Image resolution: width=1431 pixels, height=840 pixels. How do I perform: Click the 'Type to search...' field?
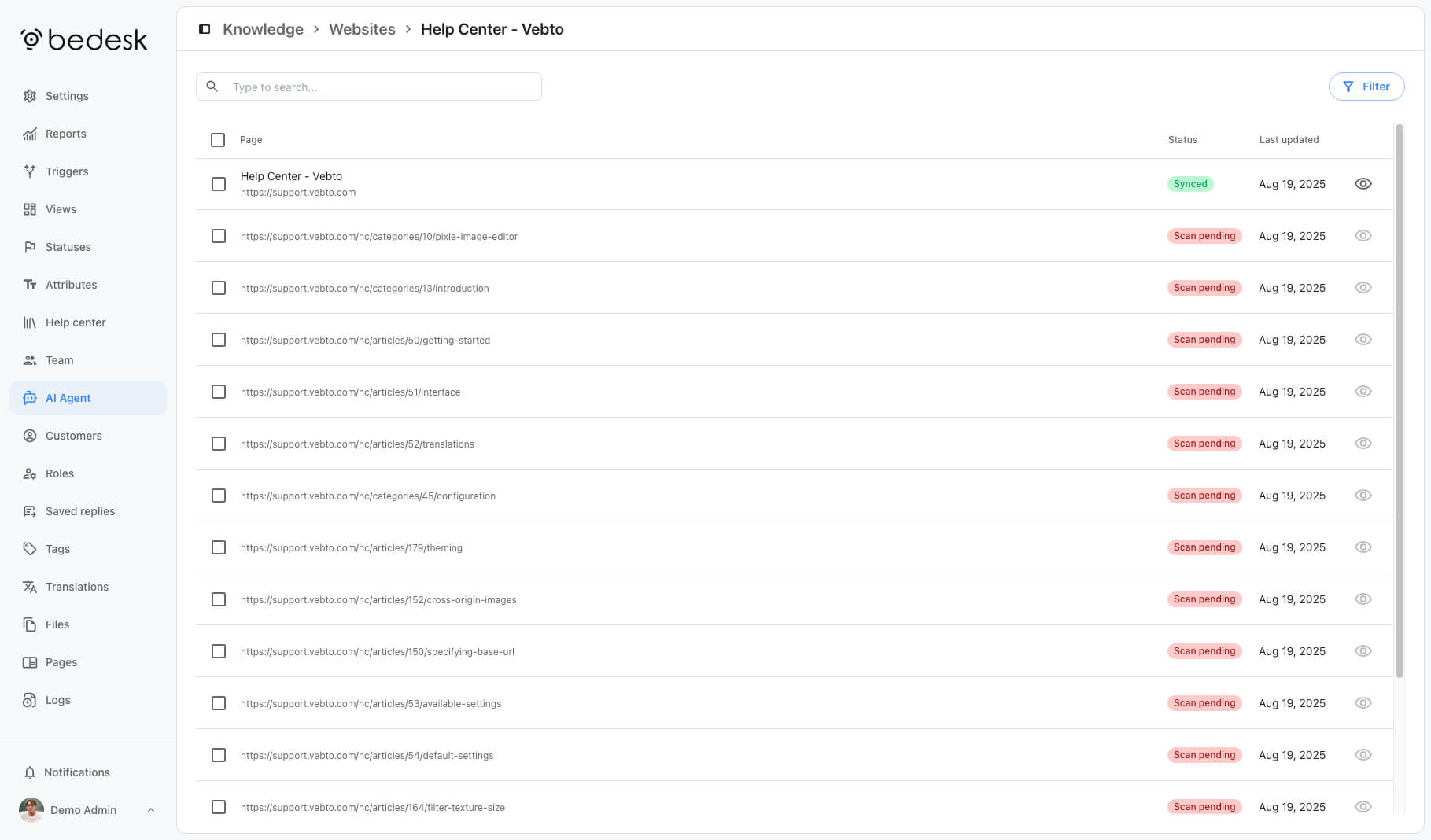coord(369,87)
